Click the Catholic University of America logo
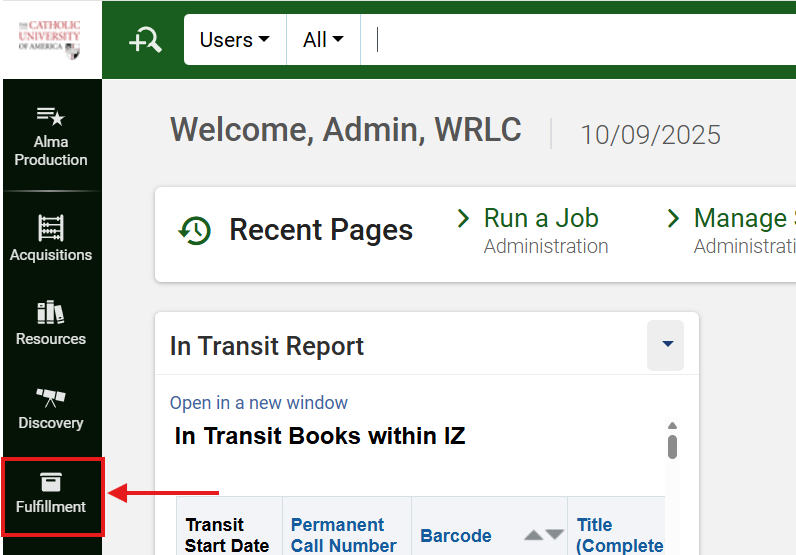 click(x=50, y=39)
